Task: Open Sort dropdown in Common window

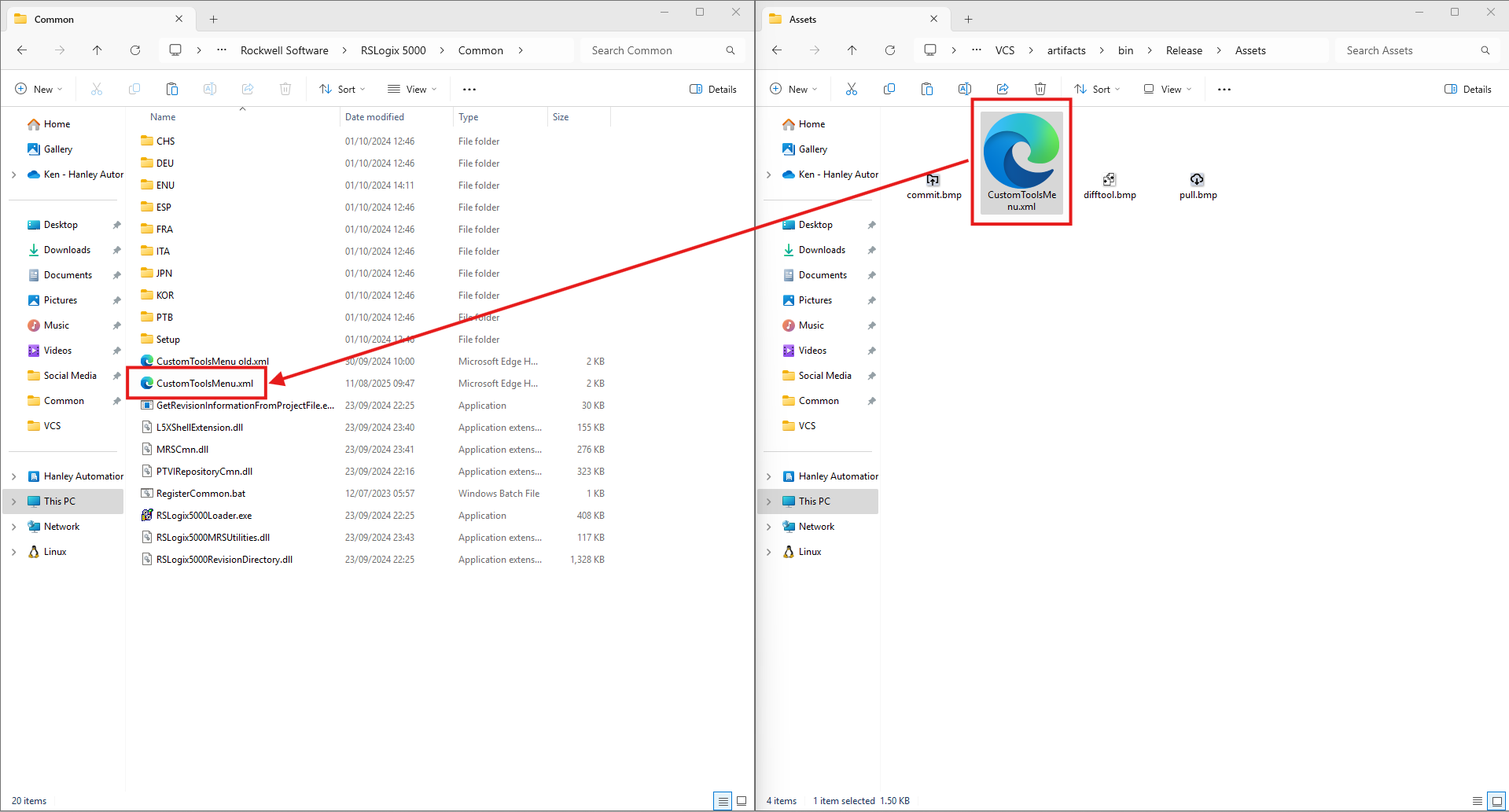Action: pyautogui.click(x=342, y=89)
